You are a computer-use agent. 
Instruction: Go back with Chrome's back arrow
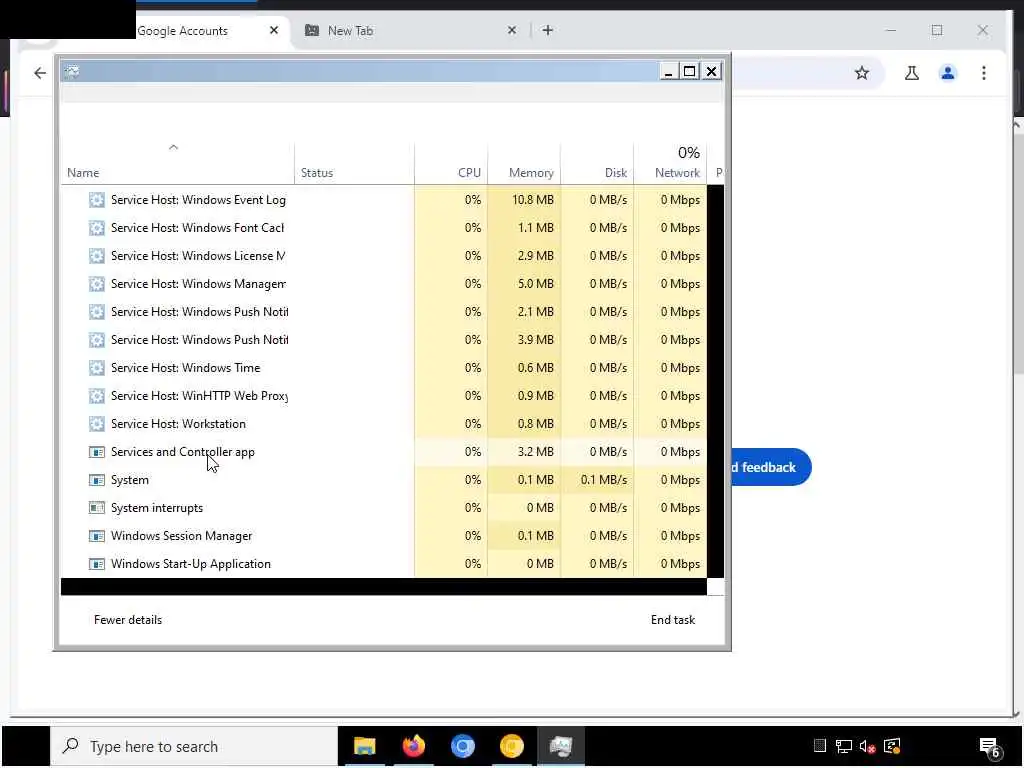tap(40, 73)
